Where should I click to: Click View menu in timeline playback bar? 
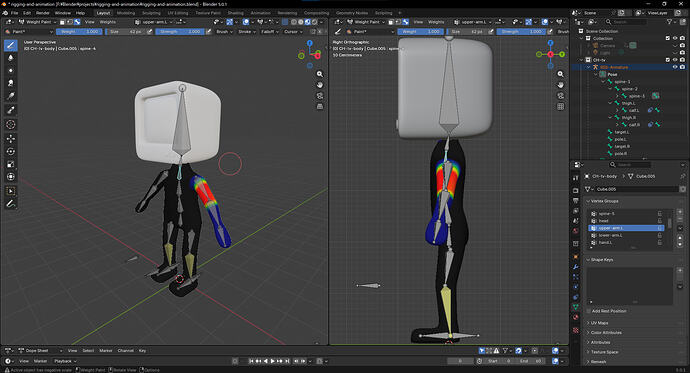pos(24,361)
